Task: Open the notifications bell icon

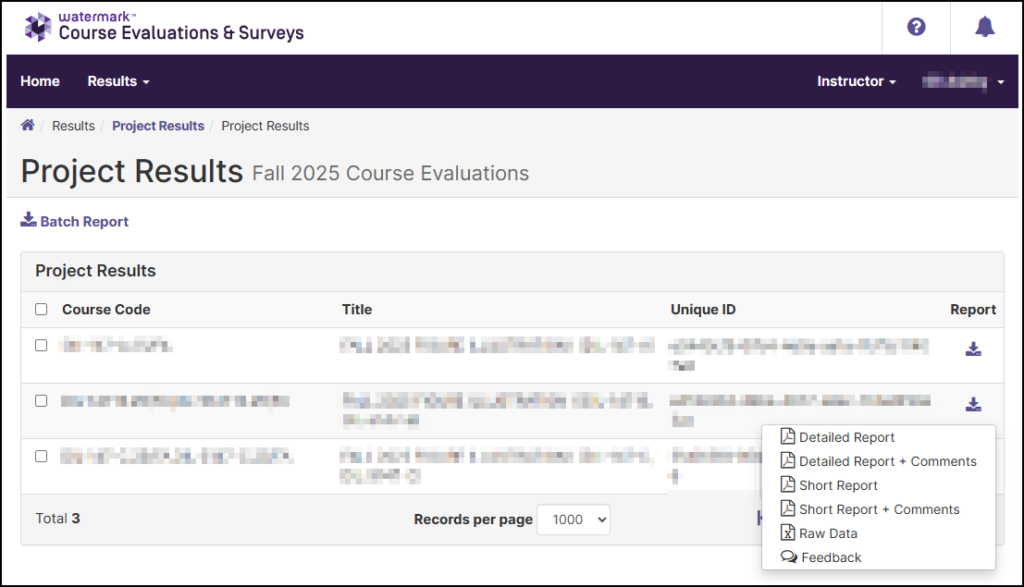Action: 984,27
